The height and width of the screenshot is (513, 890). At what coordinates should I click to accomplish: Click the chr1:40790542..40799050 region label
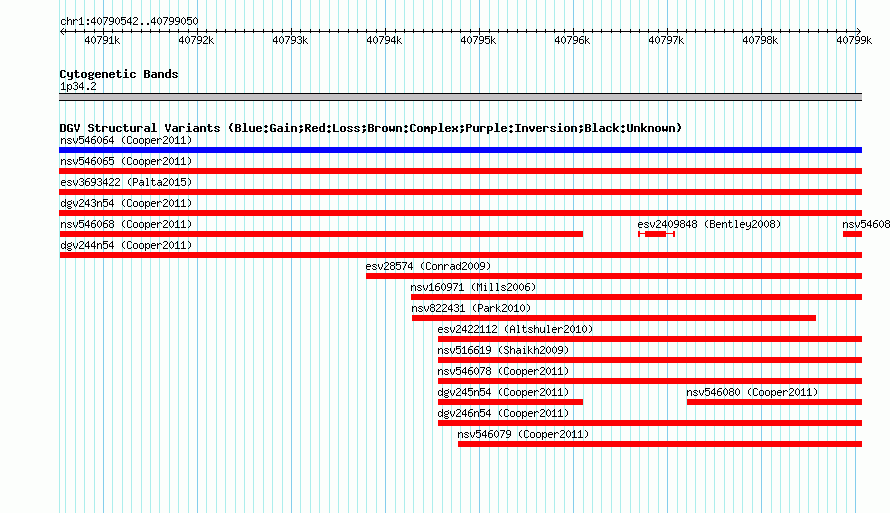[x=129, y=21]
